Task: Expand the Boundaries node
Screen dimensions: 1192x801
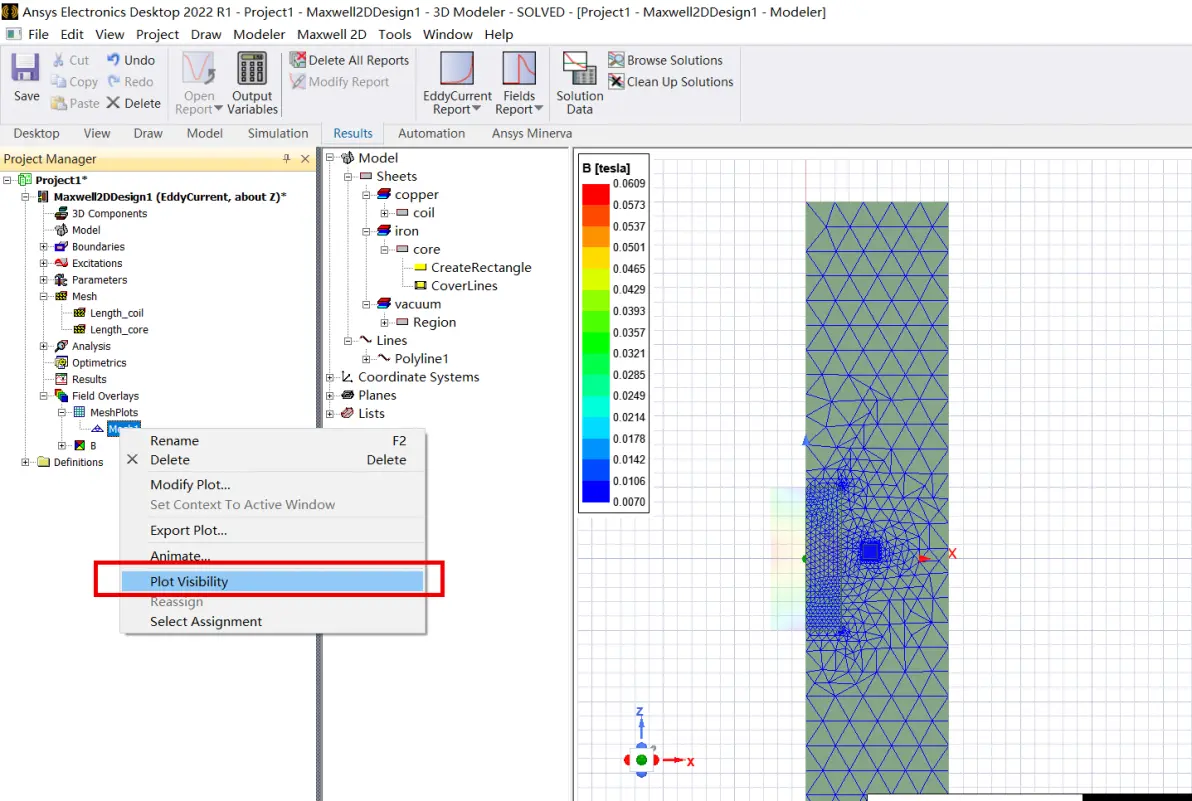Action: click(x=44, y=247)
